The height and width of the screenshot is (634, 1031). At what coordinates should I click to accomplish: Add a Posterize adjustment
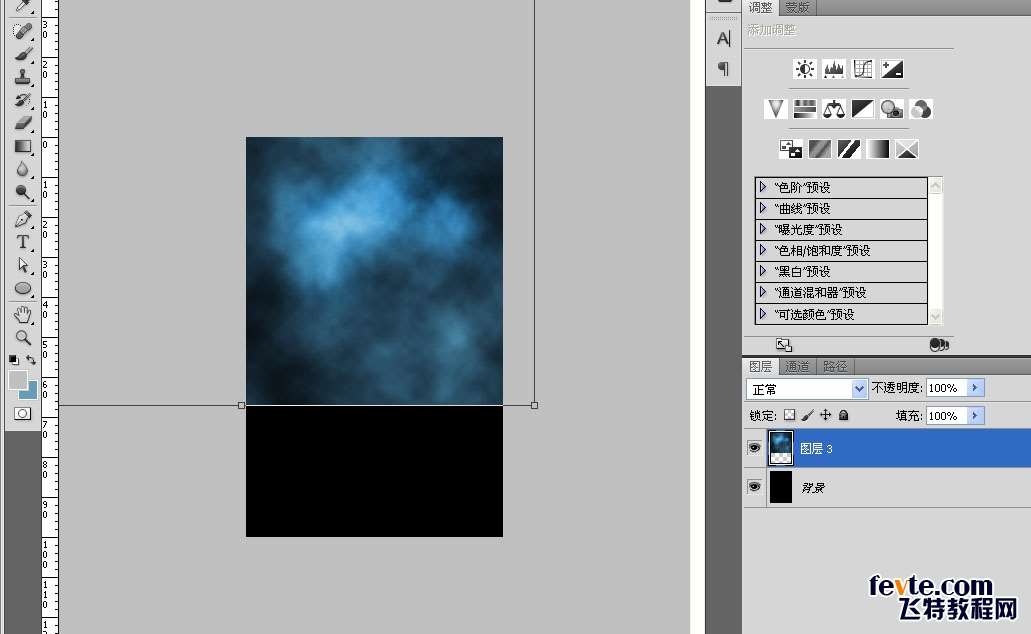pos(819,149)
